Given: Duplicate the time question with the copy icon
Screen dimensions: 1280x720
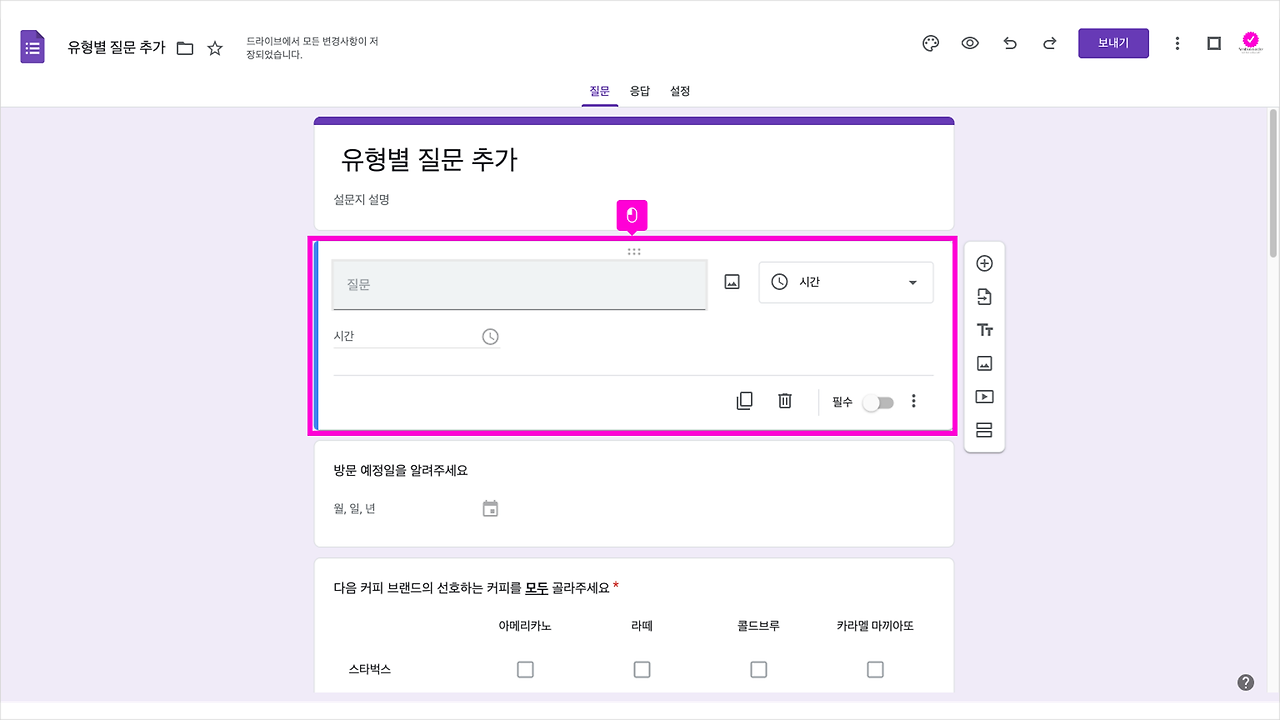Looking at the screenshot, I should (744, 400).
